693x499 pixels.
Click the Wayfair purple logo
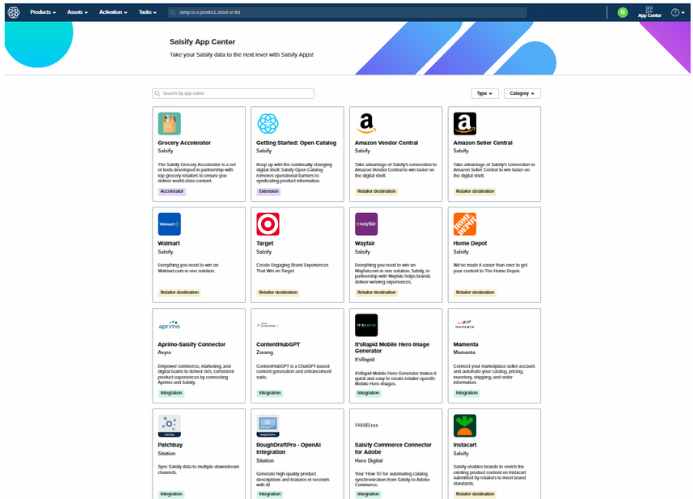tap(366, 223)
